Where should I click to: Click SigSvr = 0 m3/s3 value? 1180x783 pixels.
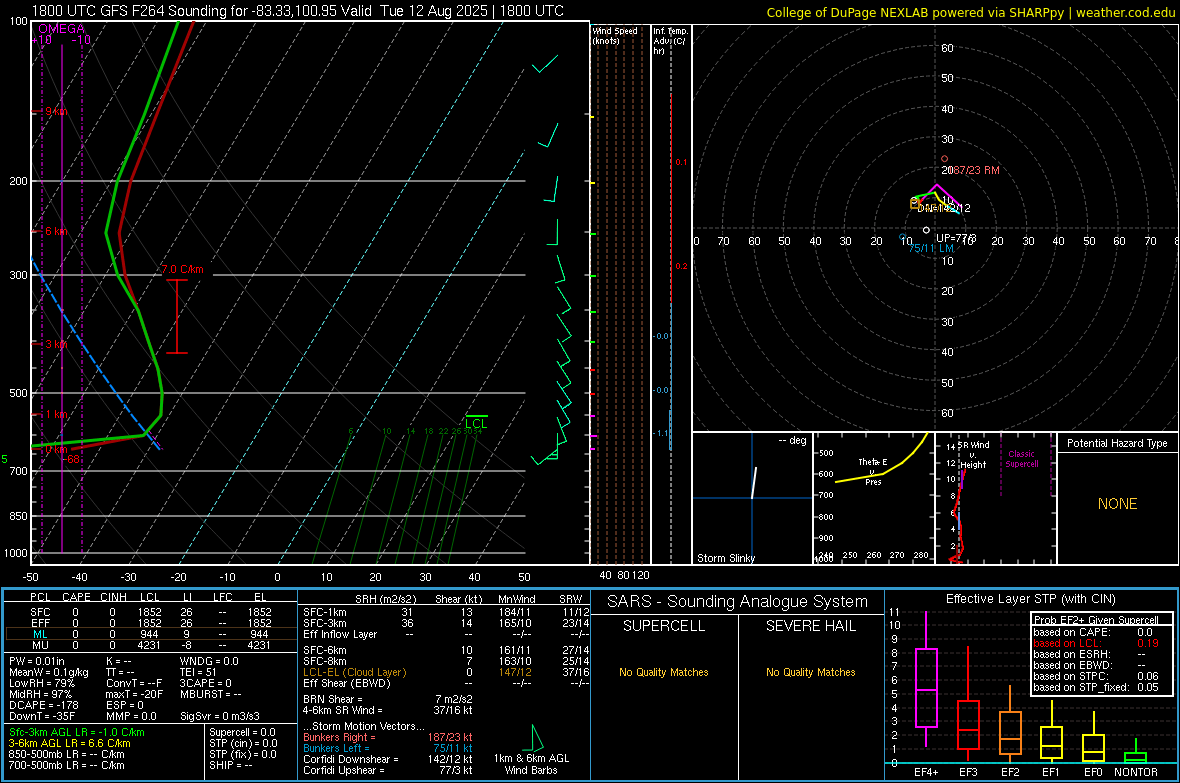[x=220, y=716]
